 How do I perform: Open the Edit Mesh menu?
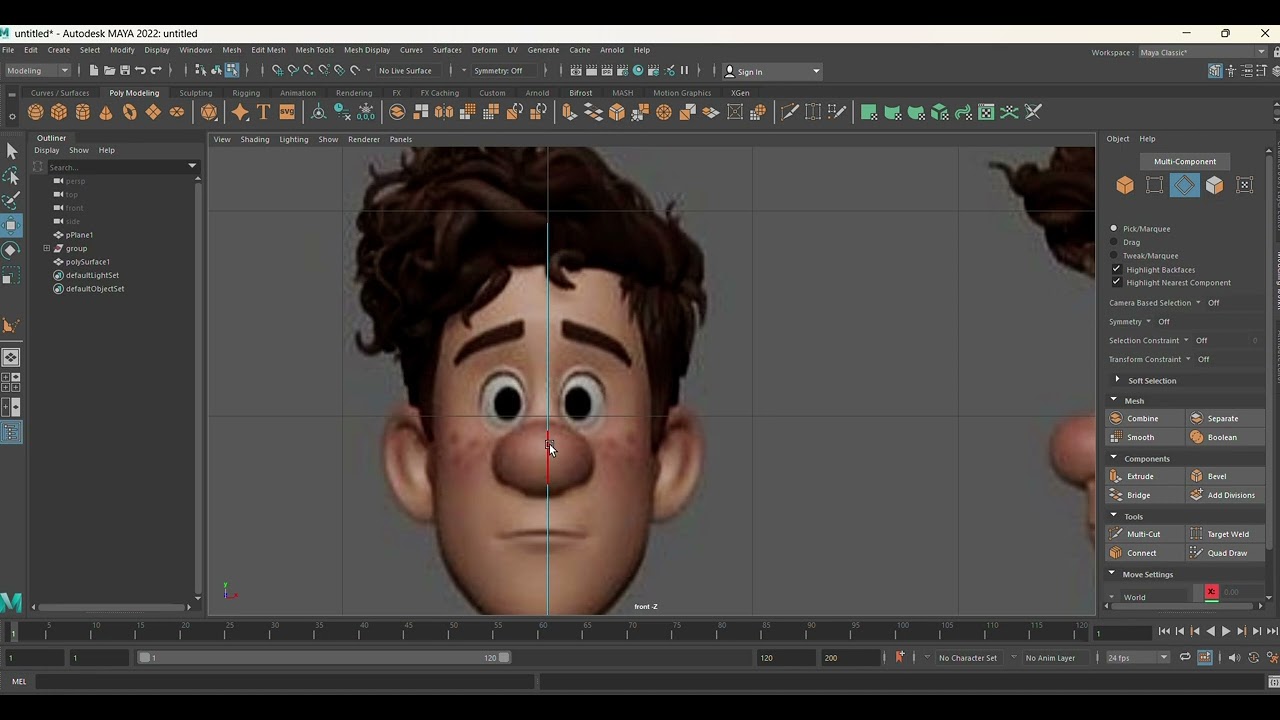(x=268, y=50)
